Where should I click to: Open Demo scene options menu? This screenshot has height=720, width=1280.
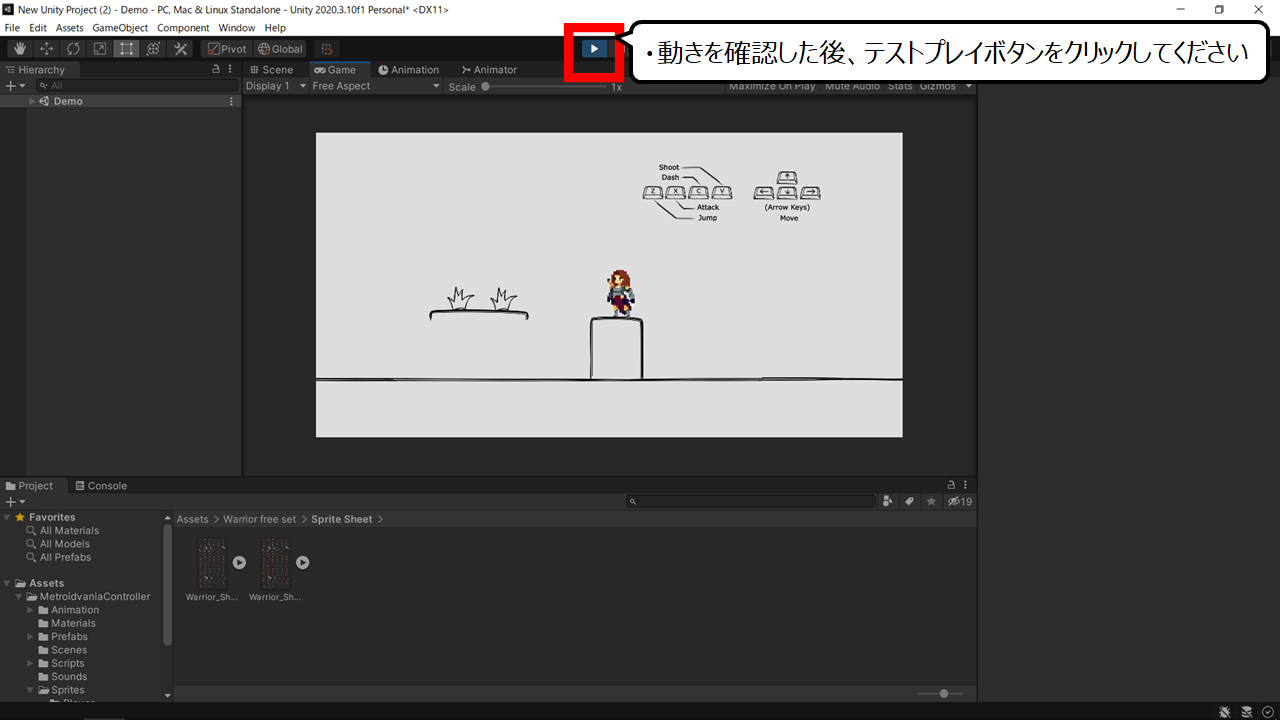(232, 101)
